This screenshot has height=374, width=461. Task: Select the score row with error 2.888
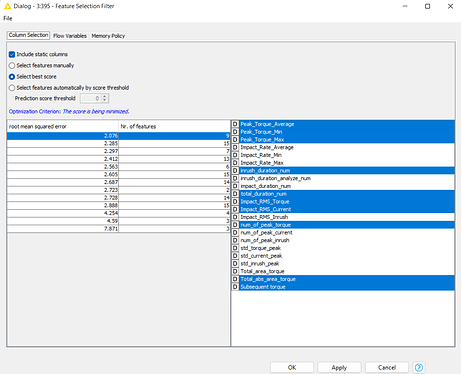118,205
